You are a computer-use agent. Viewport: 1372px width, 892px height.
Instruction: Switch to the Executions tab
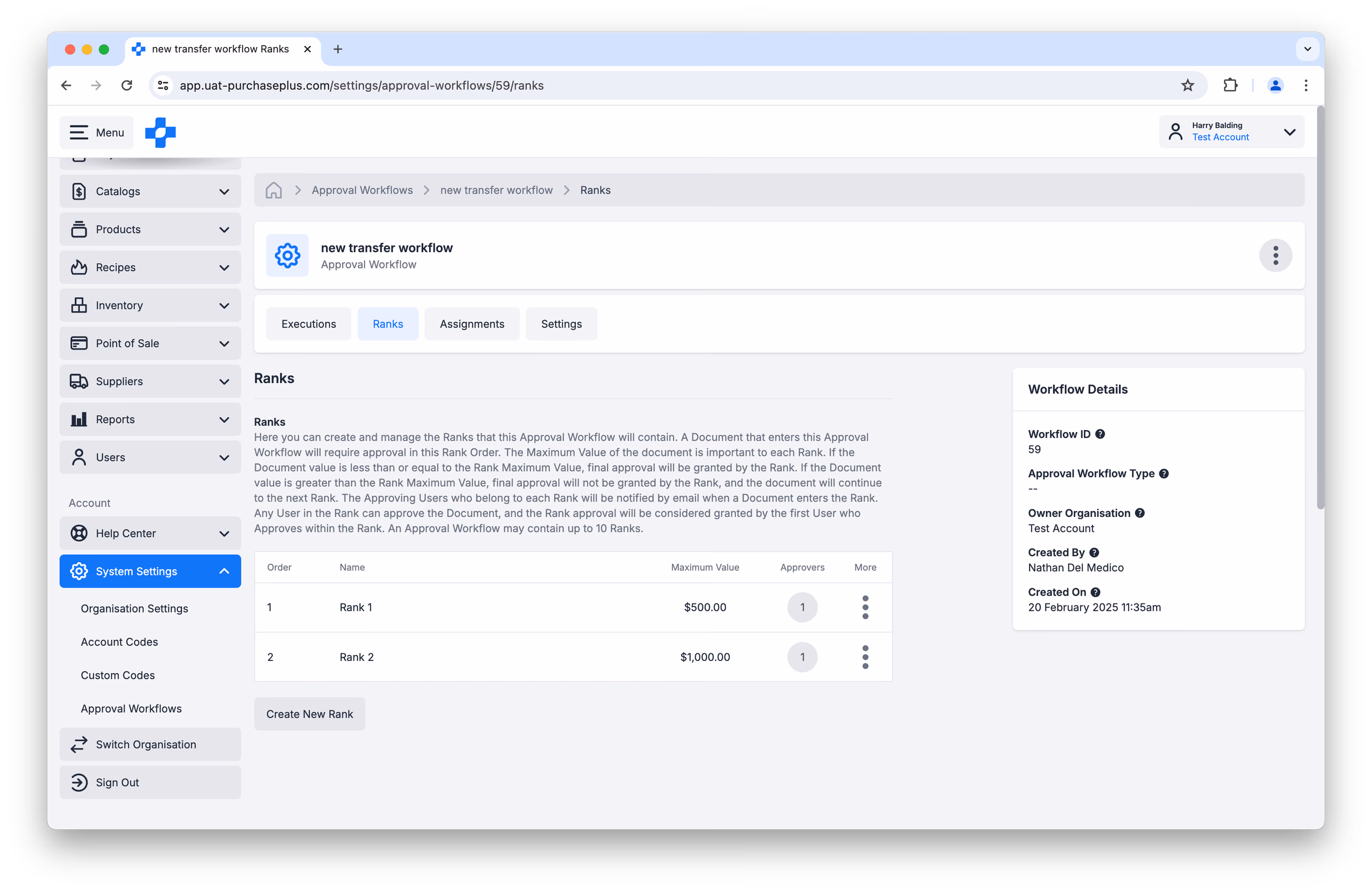308,324
